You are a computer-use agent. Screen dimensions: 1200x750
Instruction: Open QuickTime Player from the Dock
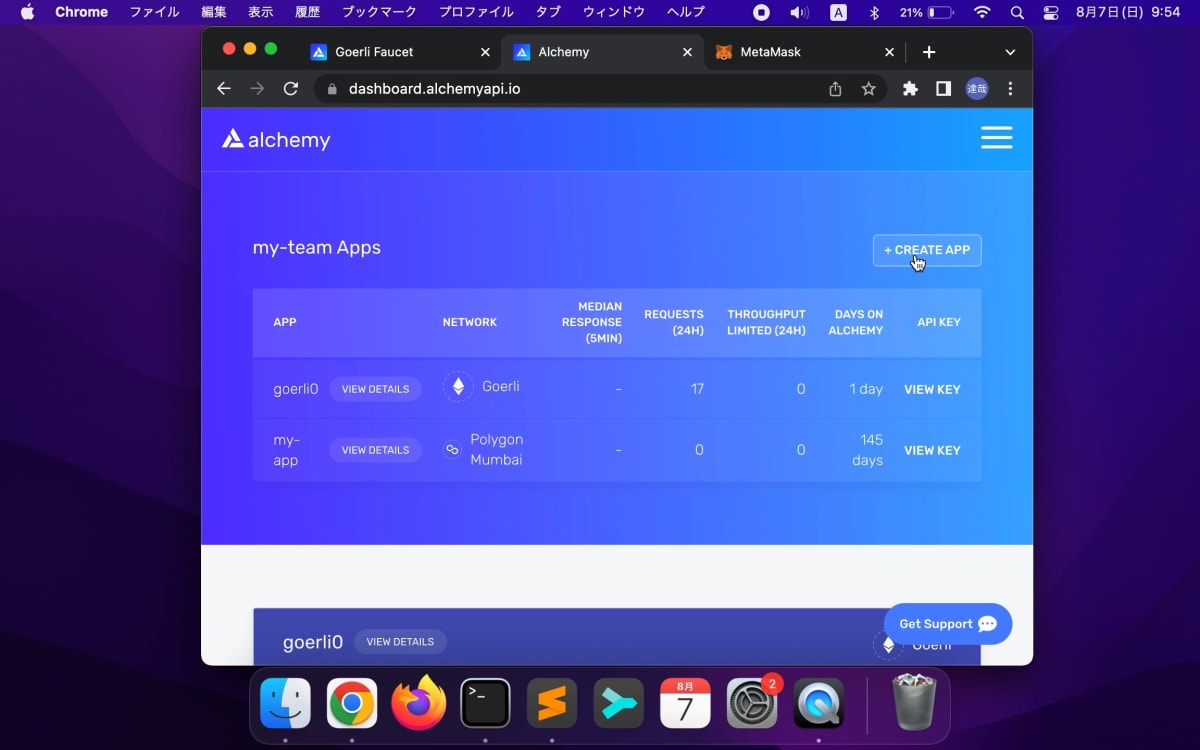pos(819,704)
